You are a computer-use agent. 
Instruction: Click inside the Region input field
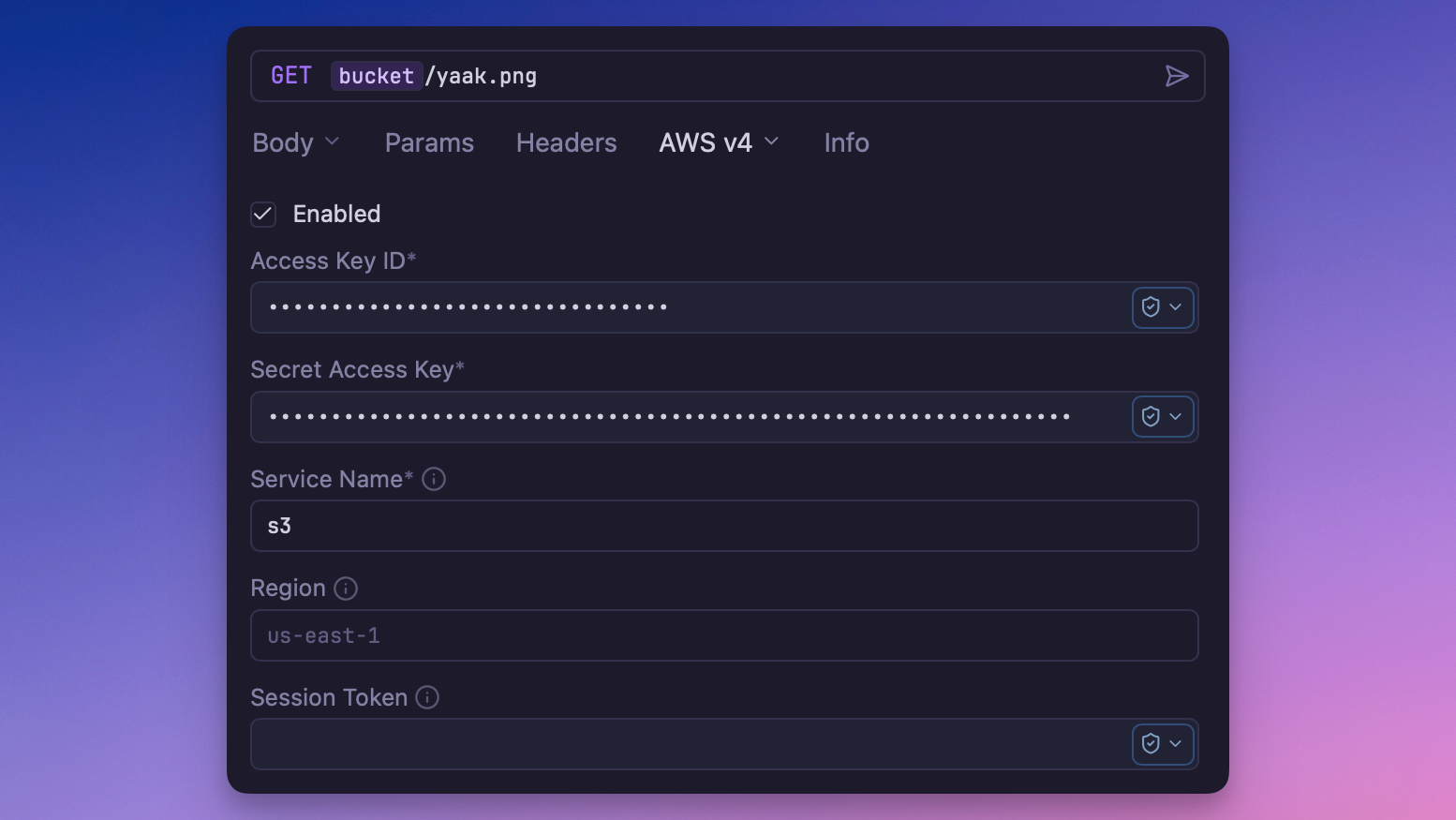pyautogui.click(x=656, y=635)
